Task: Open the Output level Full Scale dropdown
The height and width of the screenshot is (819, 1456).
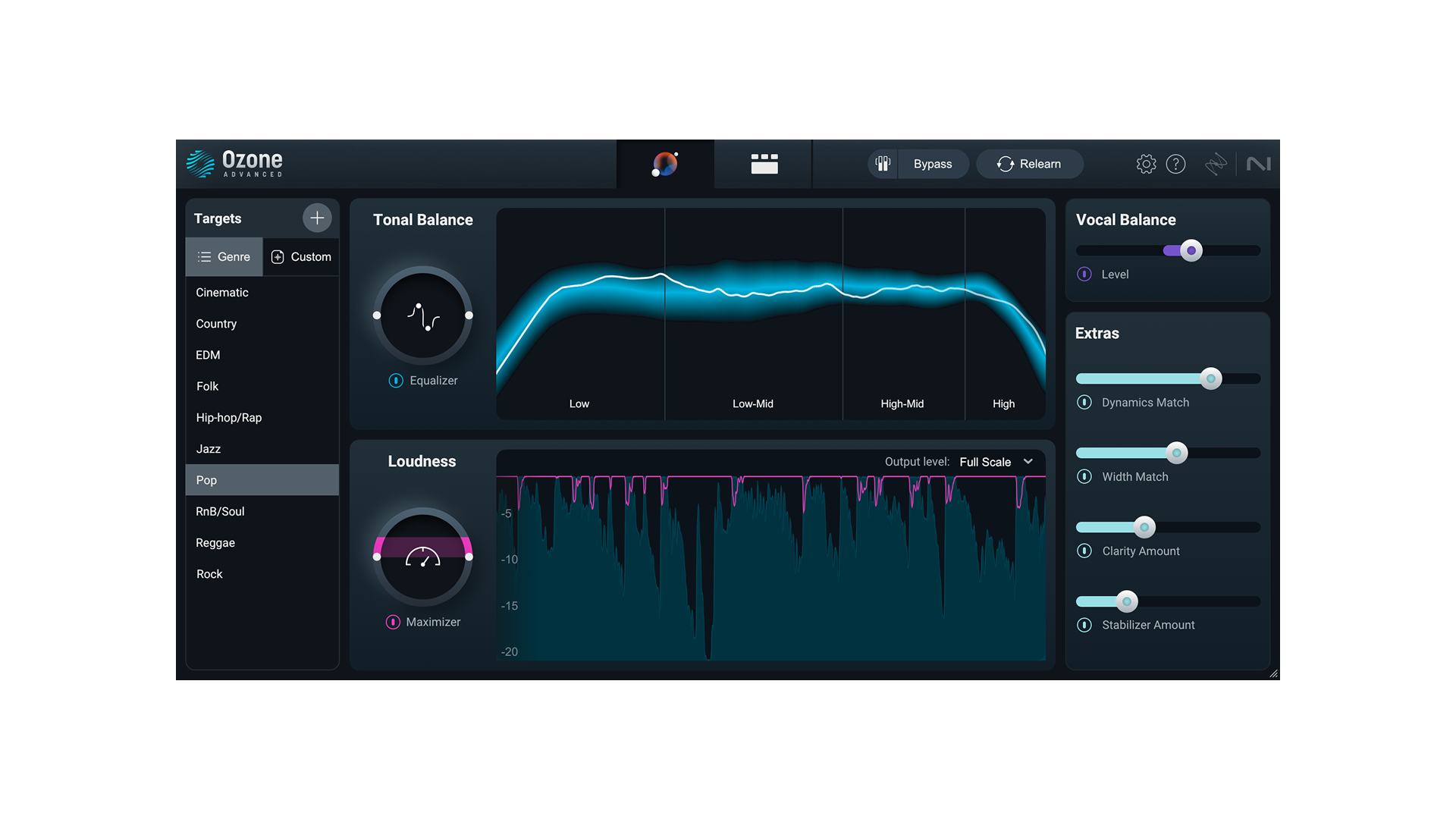Action: pyautogui.click(x=996, y=462)
